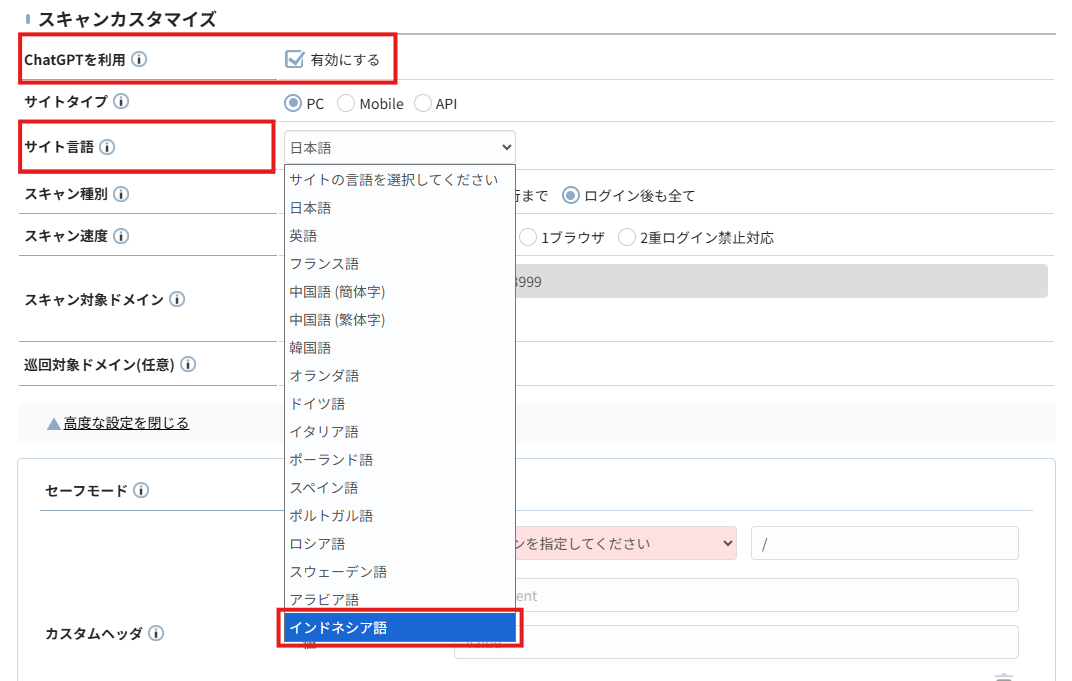Click info icon next to スキャン速度
Screen dimensions: 1072x681
(121, 237)
